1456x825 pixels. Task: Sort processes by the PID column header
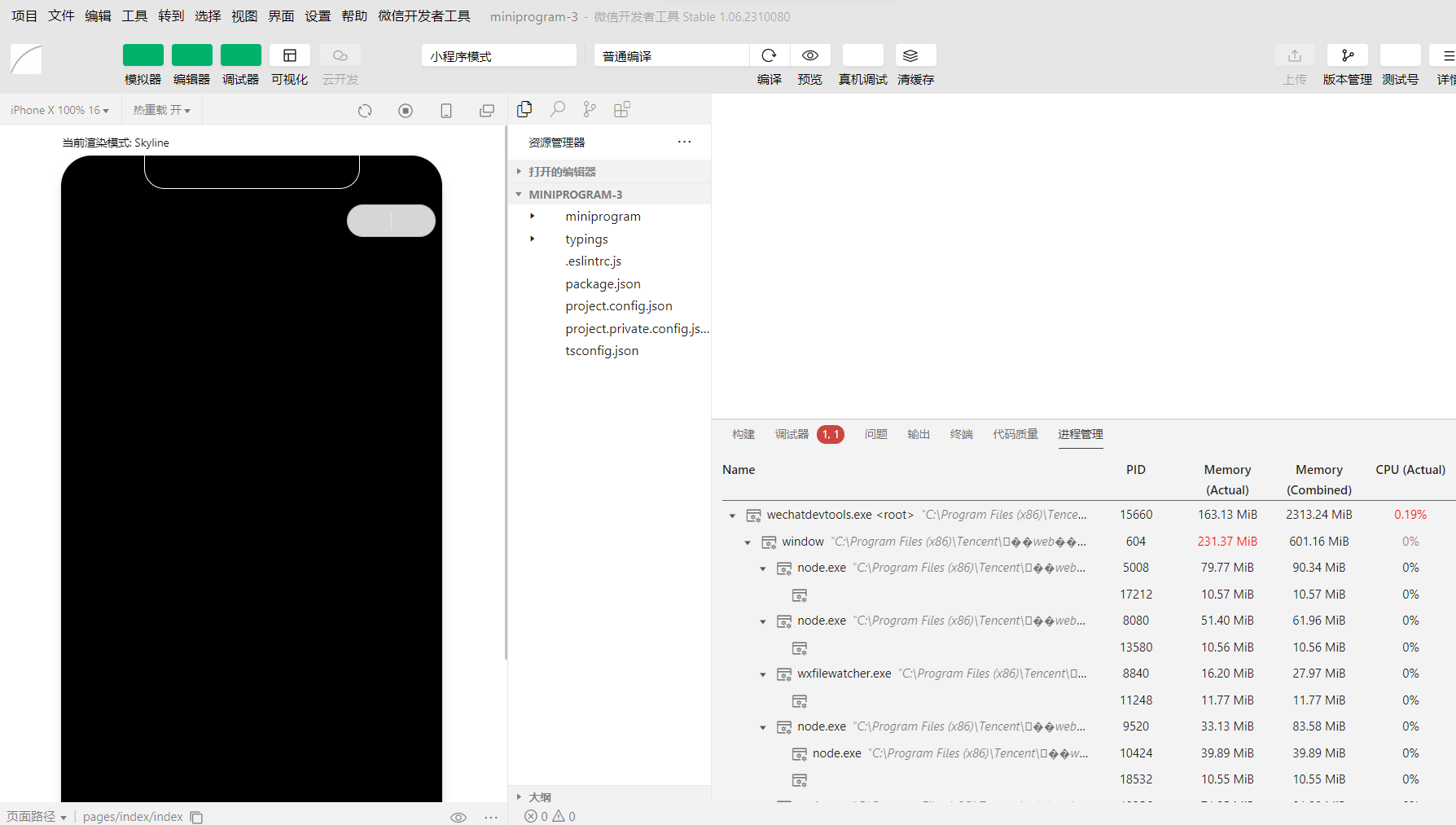click(x=1135, y=470)
